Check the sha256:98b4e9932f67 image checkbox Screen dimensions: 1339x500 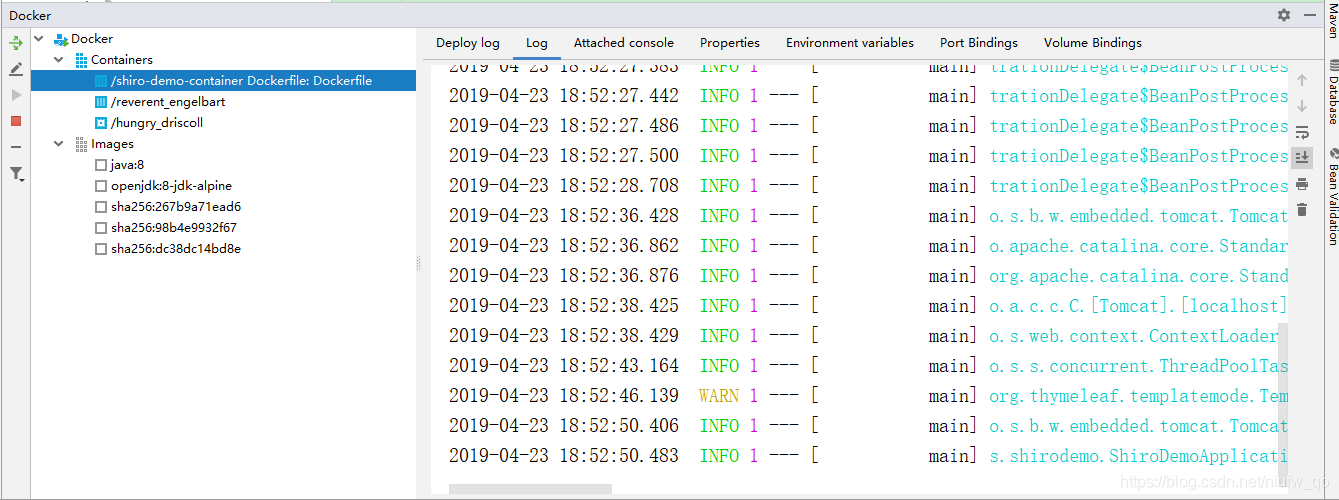(100, 228)
